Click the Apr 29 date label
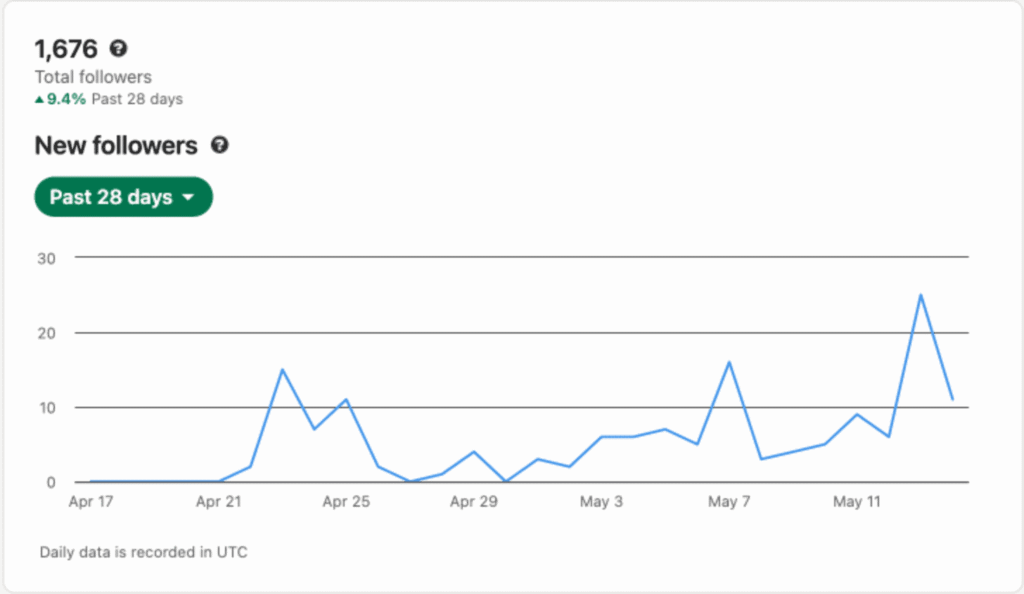This screenshot has width=1024, height=594. [x=474, y=502]
